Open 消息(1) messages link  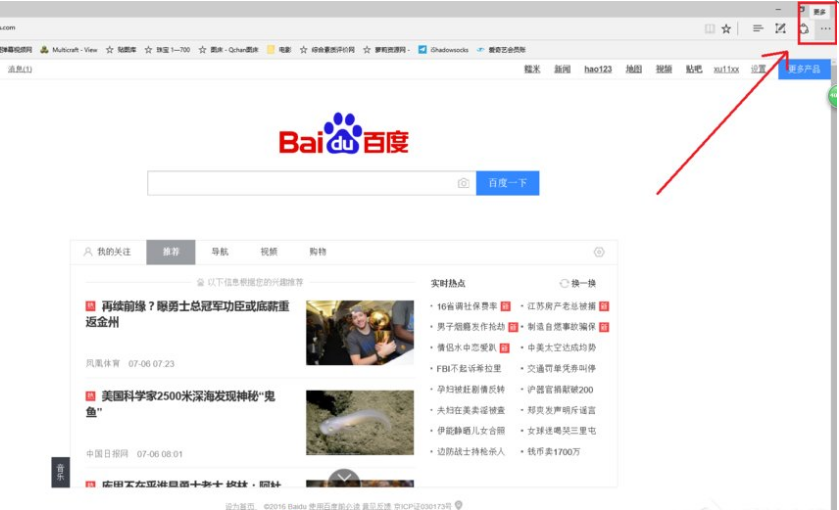click(20, 69)
